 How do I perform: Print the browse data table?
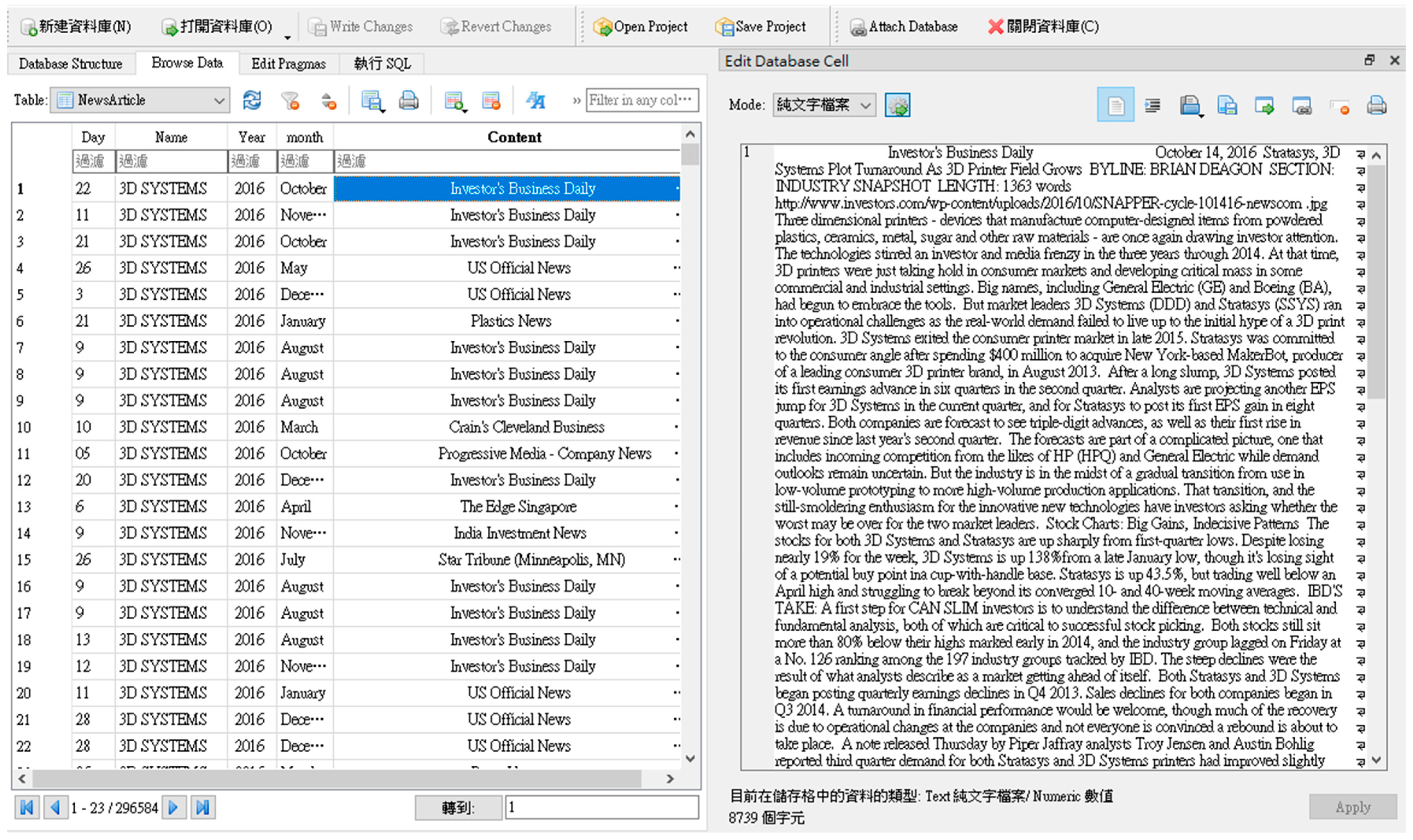[408, 101]
